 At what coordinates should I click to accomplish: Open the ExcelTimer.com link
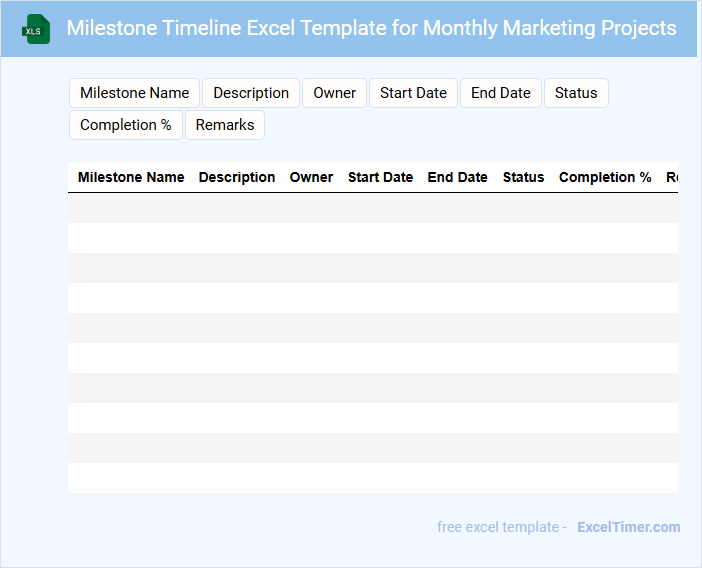pyautogui.click(x=628, y=527)
